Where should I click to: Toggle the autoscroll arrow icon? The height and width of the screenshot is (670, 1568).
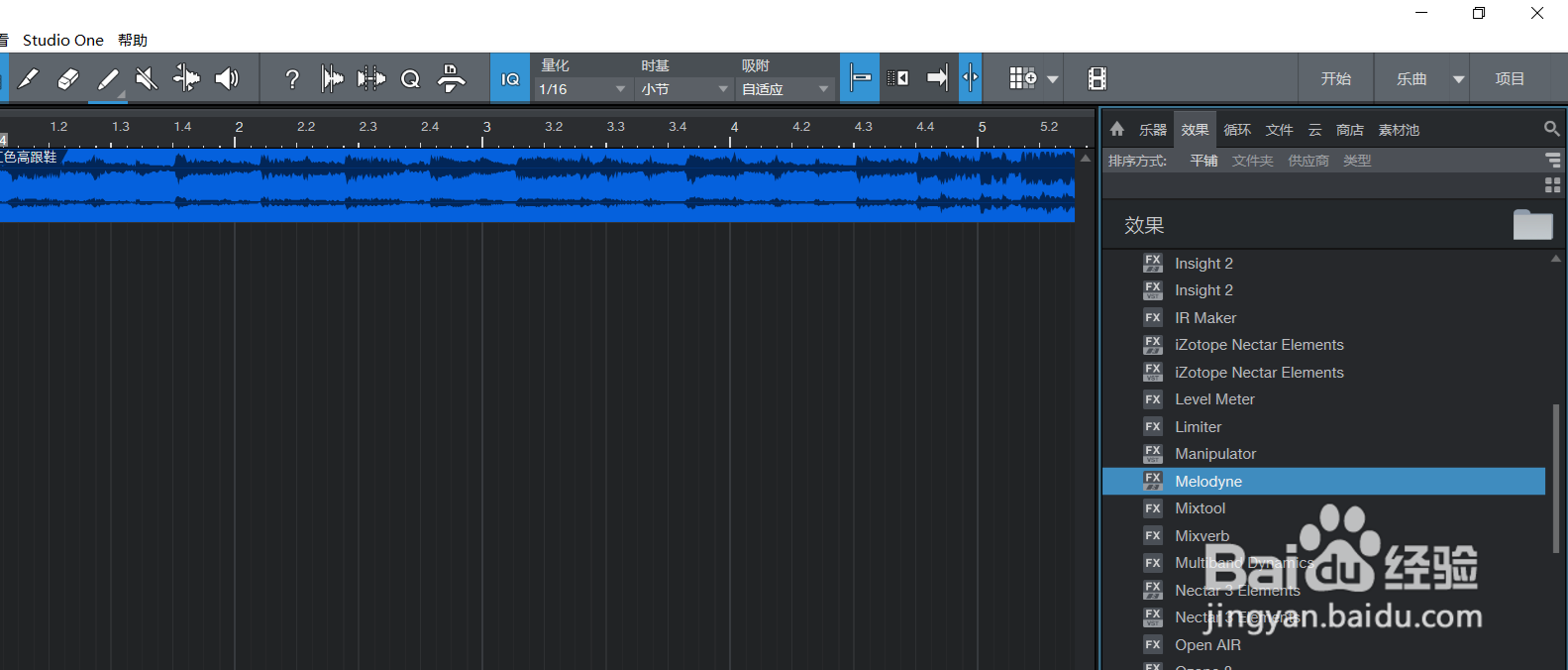pyautogui.click(x=937, y=78)
